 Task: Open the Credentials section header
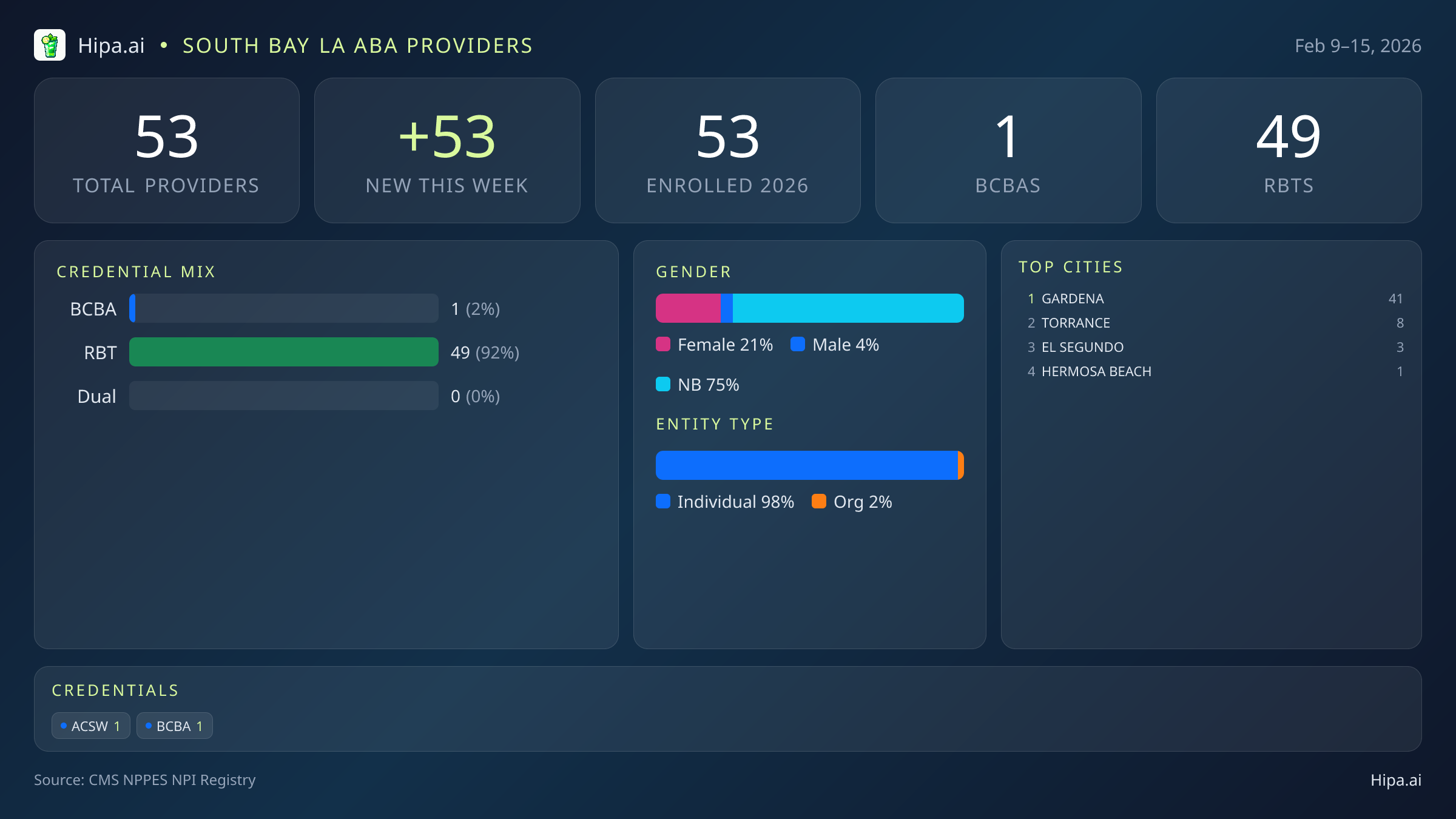115,690
